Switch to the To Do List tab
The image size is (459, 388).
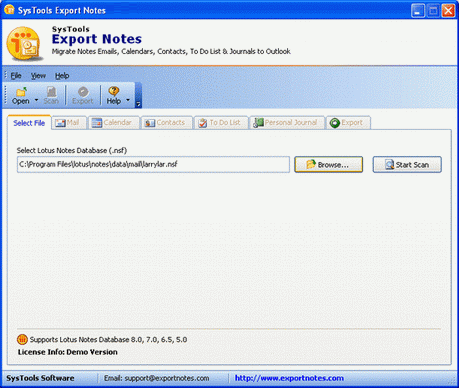221,123
